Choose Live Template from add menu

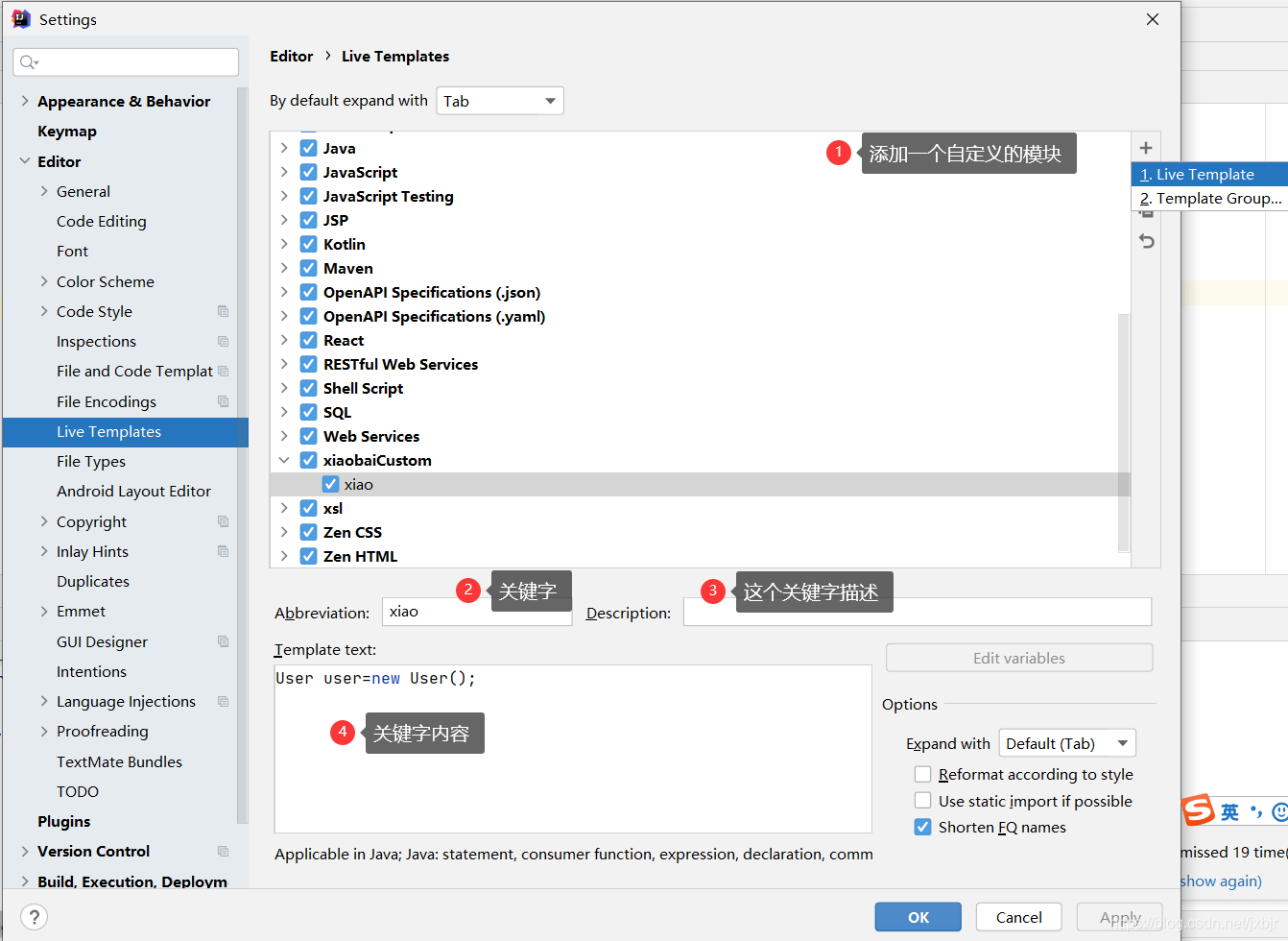coord(1209,174)
